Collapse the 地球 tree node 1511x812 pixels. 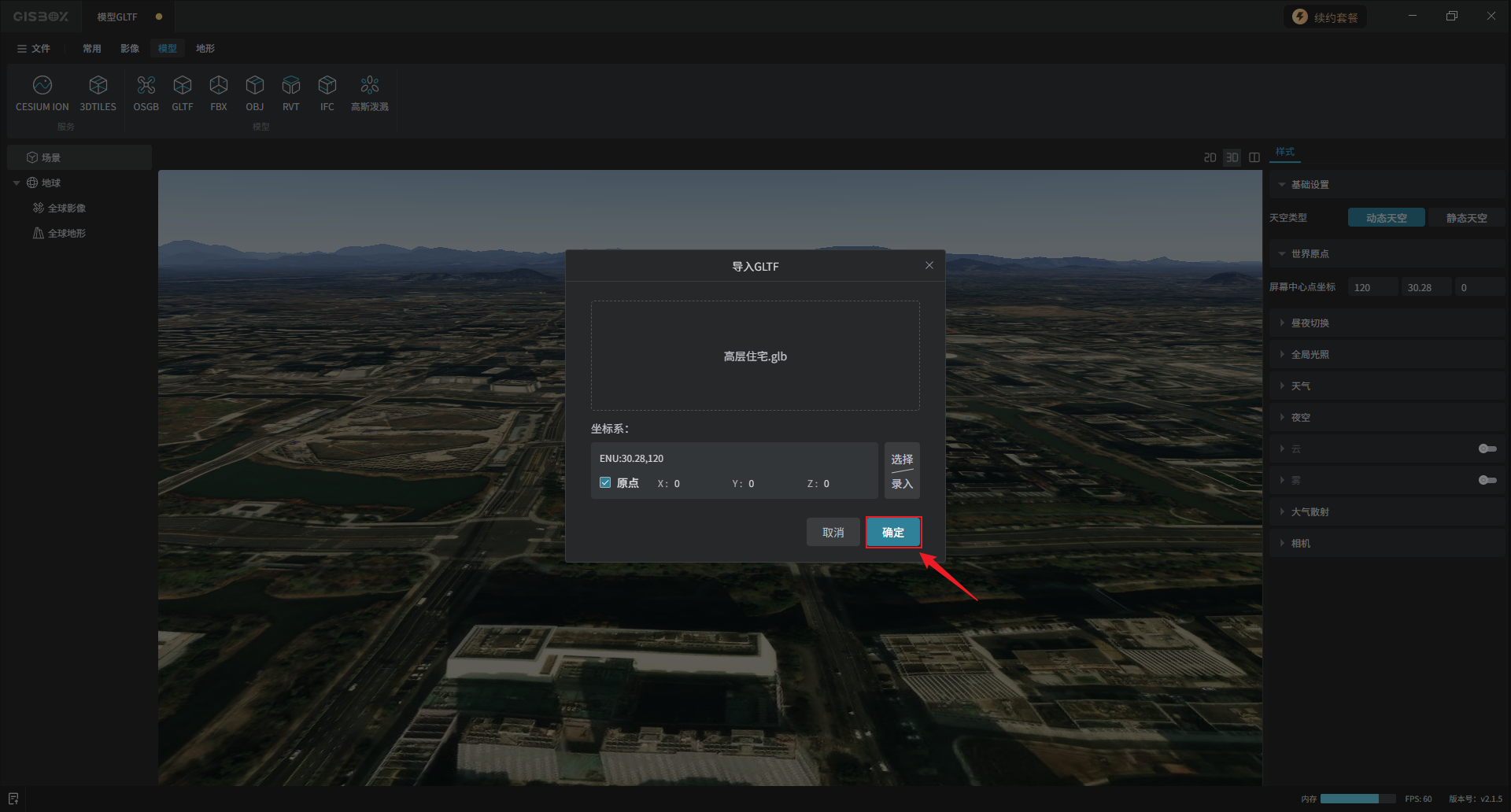[x=17, y=183]
